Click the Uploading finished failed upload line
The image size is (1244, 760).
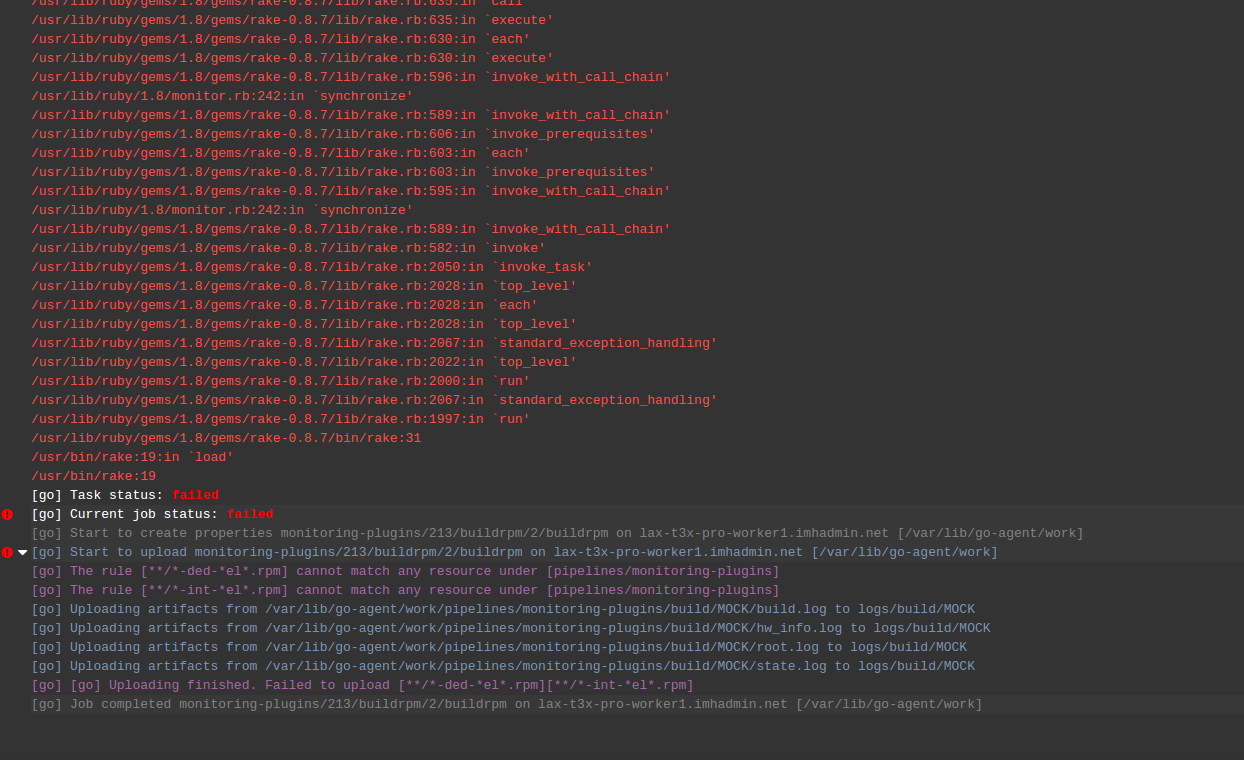tap(362, 685)
